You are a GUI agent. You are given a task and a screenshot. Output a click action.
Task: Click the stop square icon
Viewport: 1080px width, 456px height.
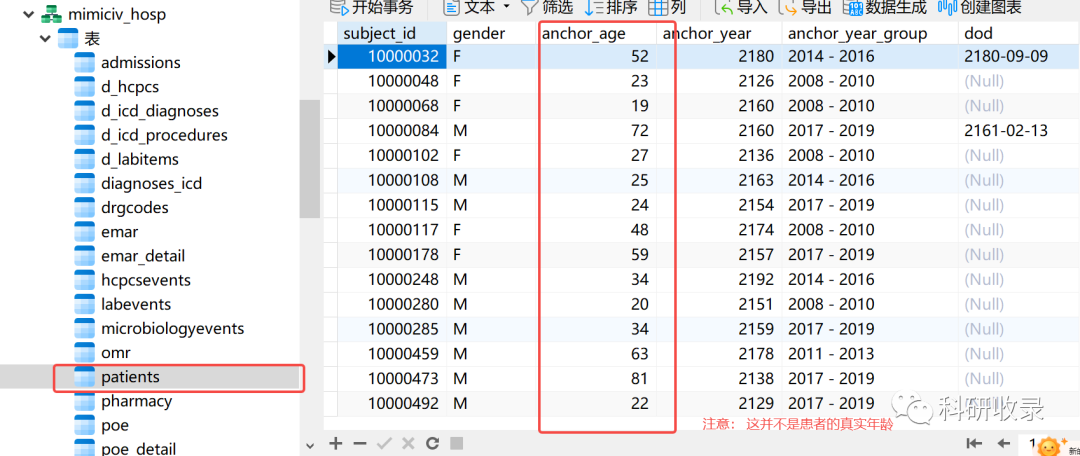click(456, 443)
